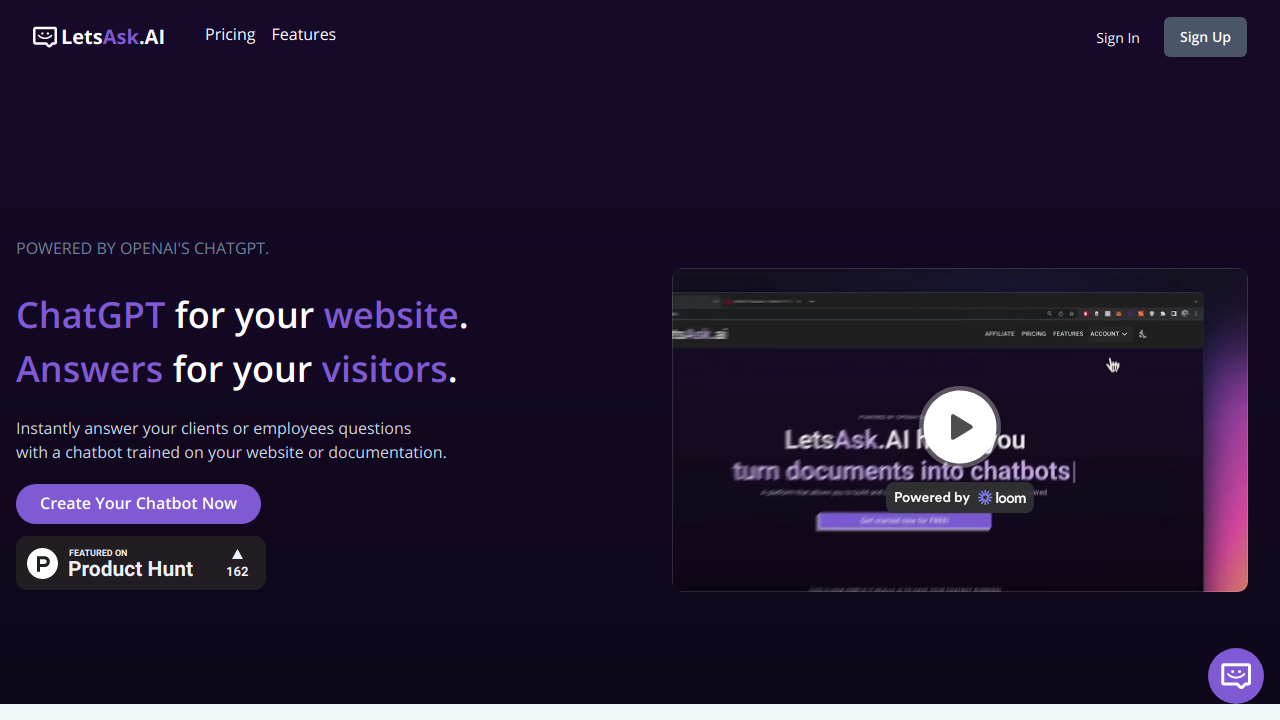The width and height of the screenshot is (1280, 720).
Task: Click the 'Answers for your visitors.' heading
Action: pos(236,369)
